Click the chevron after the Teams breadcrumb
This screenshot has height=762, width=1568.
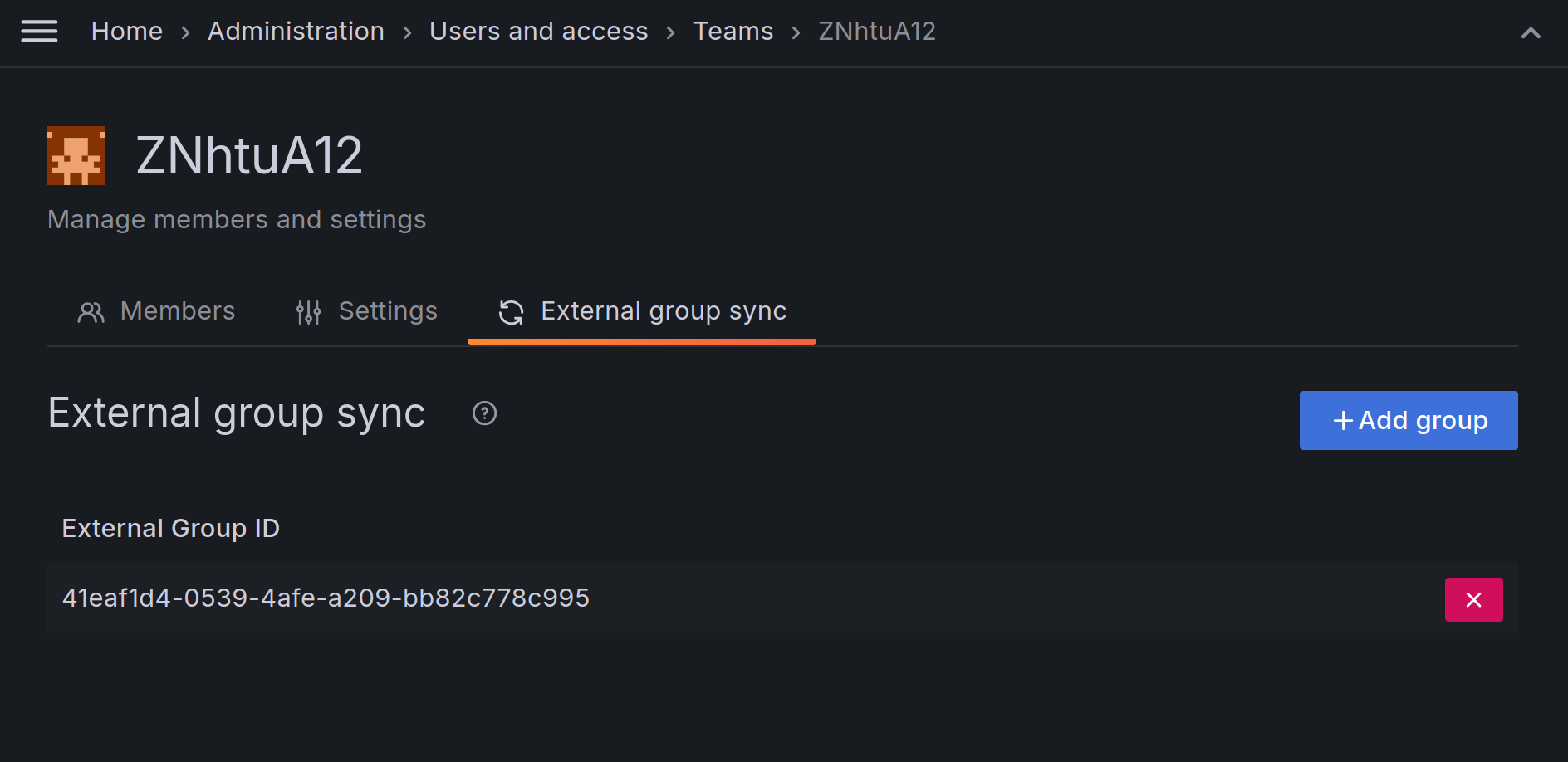point(795,32)
